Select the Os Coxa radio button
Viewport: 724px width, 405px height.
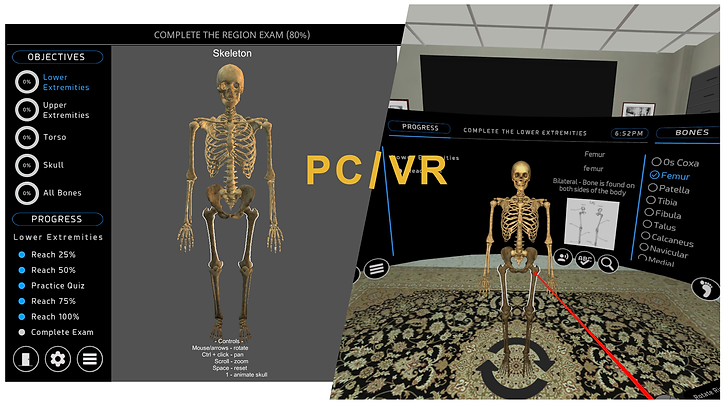656,161
